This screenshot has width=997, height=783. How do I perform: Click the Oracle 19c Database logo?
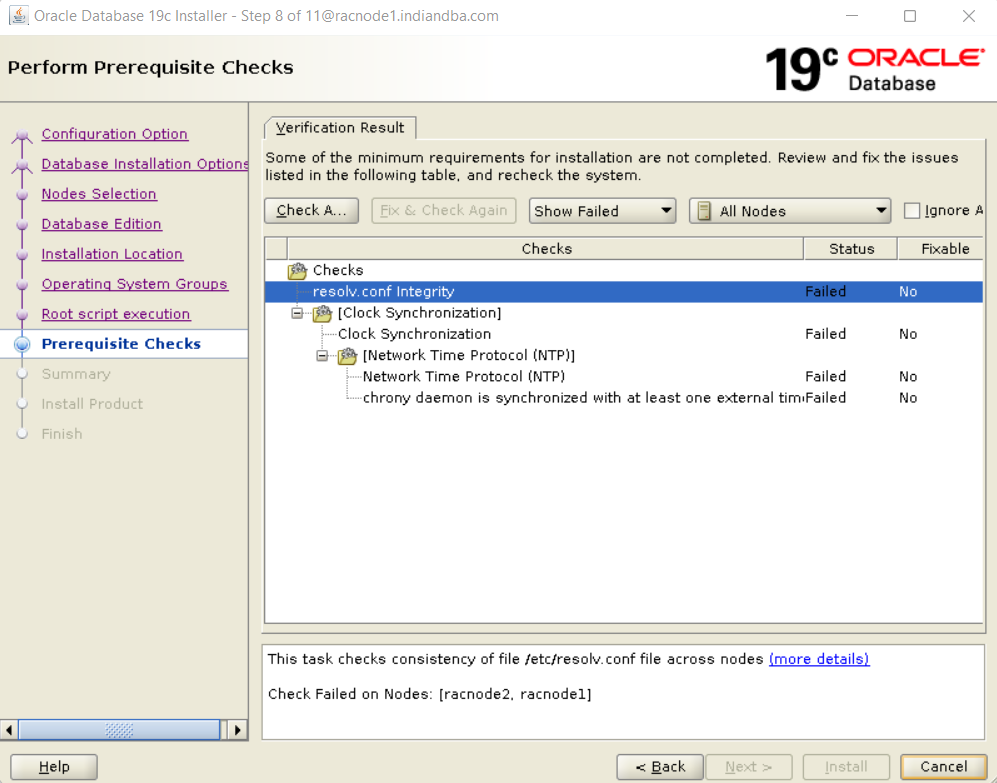pos(874,69)
